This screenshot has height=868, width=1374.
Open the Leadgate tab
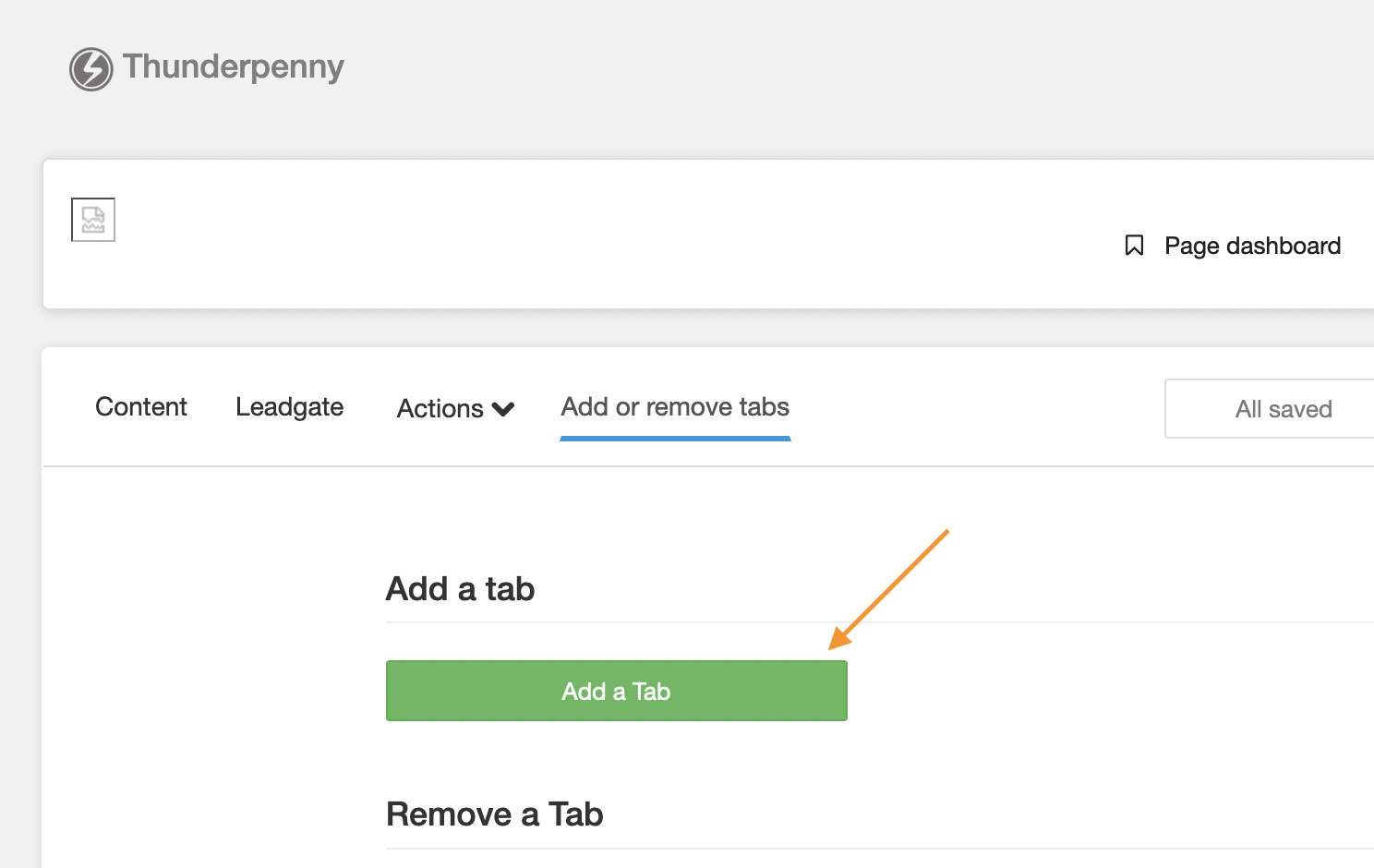(289, 407)
